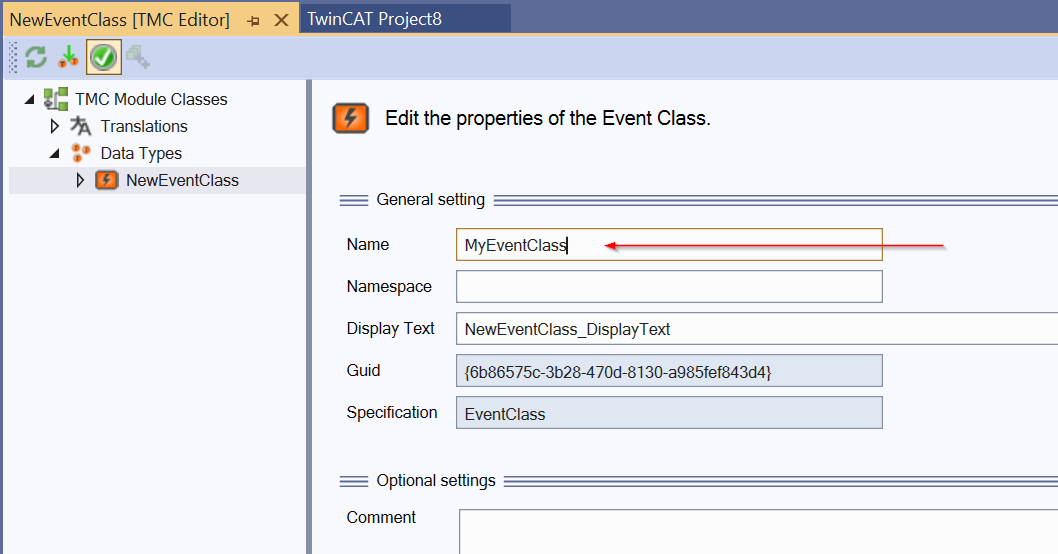
Task: Expand the NewEventClass tree node
Action: [x=80, y=180]
